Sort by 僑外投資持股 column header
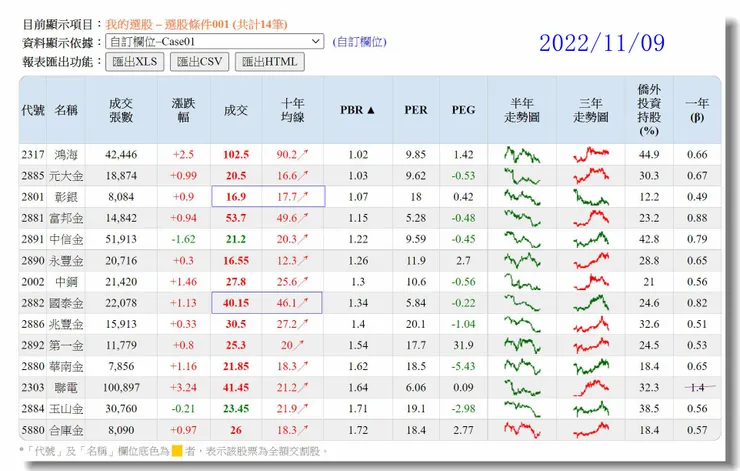740x471 pixels. pos(649,110)
